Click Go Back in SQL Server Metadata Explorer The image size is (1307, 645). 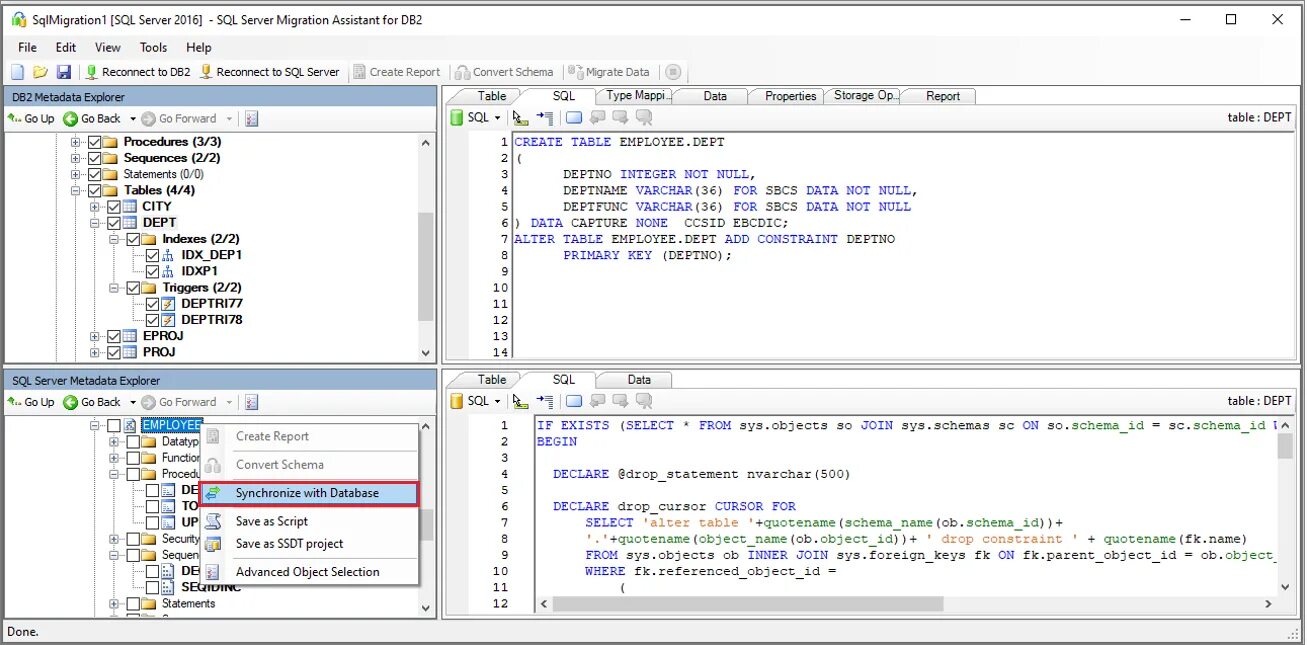tap(92, 402)
